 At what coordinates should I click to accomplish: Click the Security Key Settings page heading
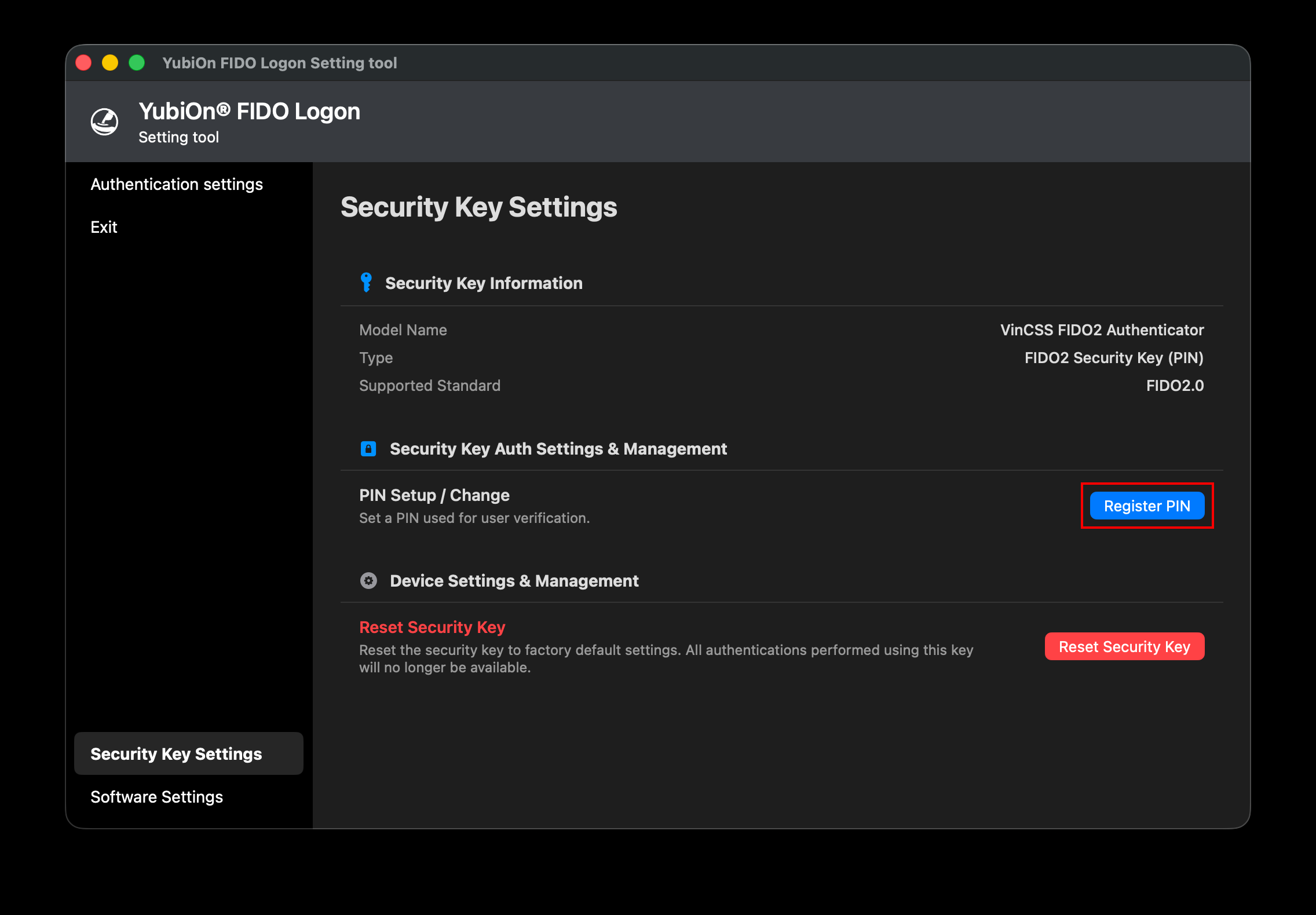(478, 207)
